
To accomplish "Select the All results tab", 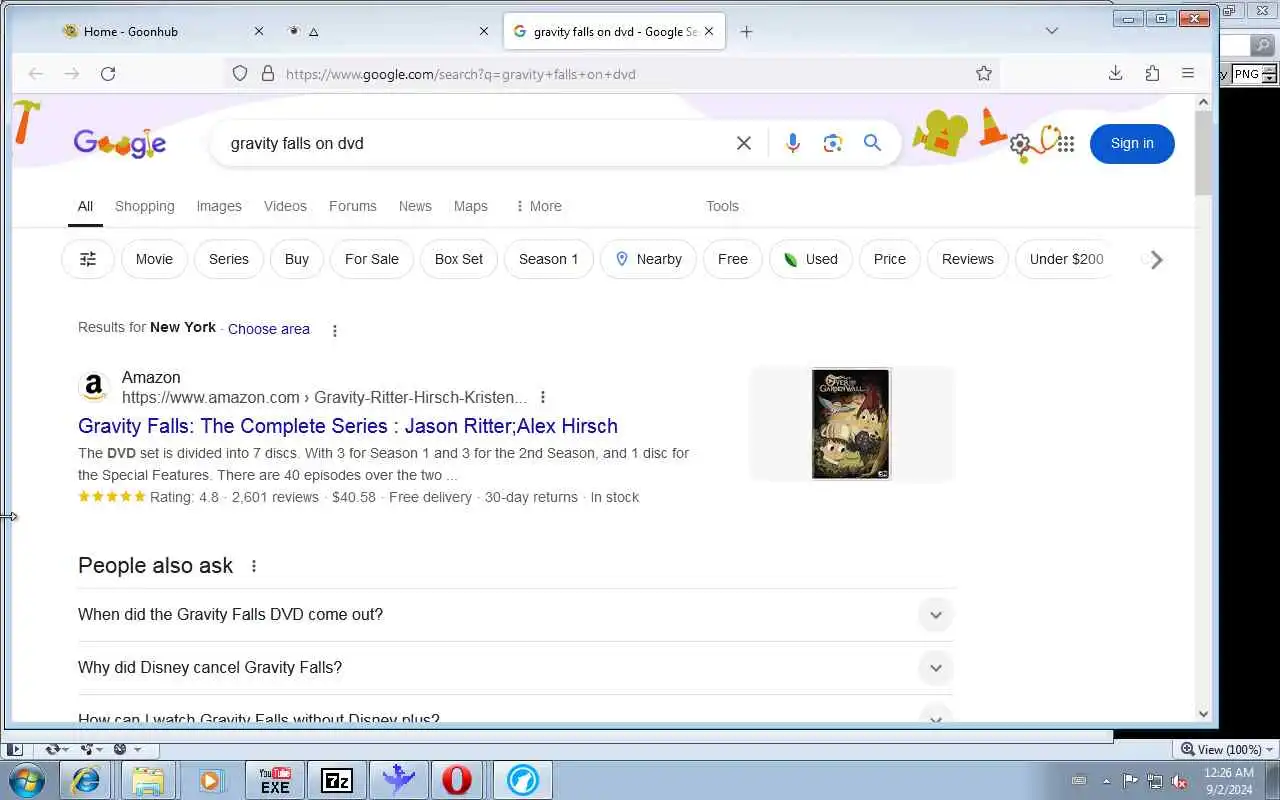I will pos(85,206).
